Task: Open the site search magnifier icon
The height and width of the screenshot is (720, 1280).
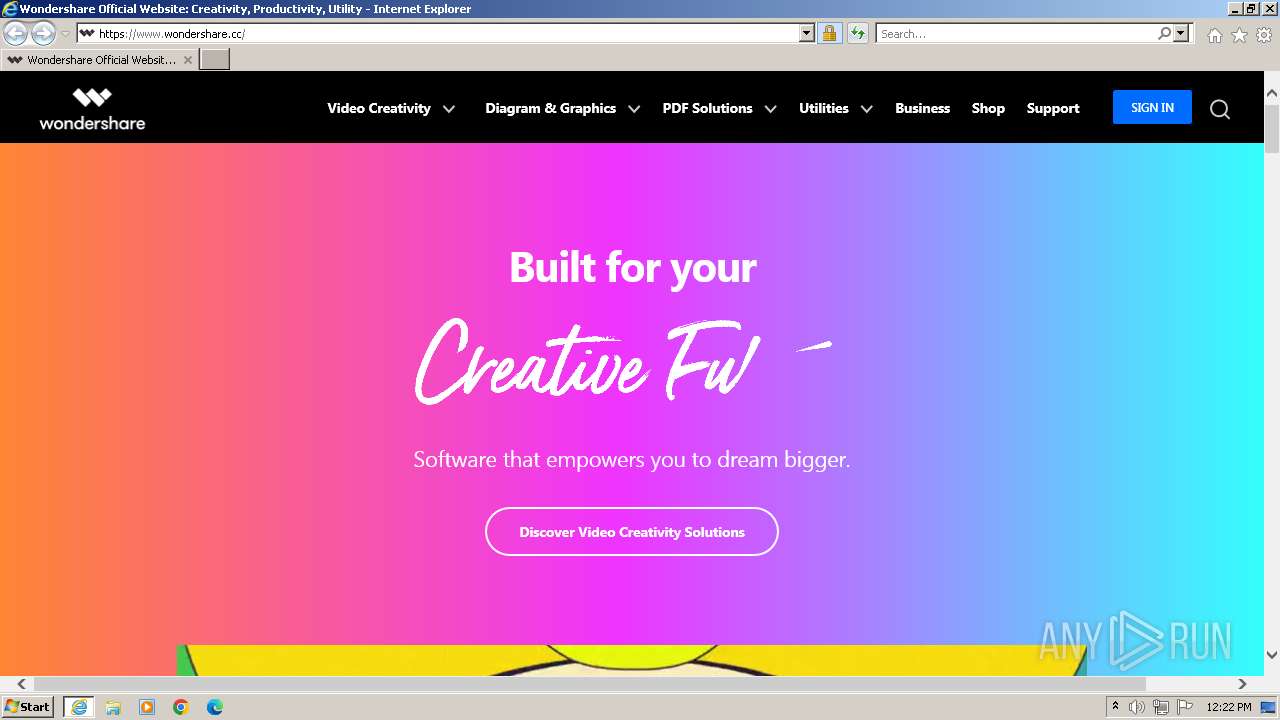Action: [x=1219, y=109]
